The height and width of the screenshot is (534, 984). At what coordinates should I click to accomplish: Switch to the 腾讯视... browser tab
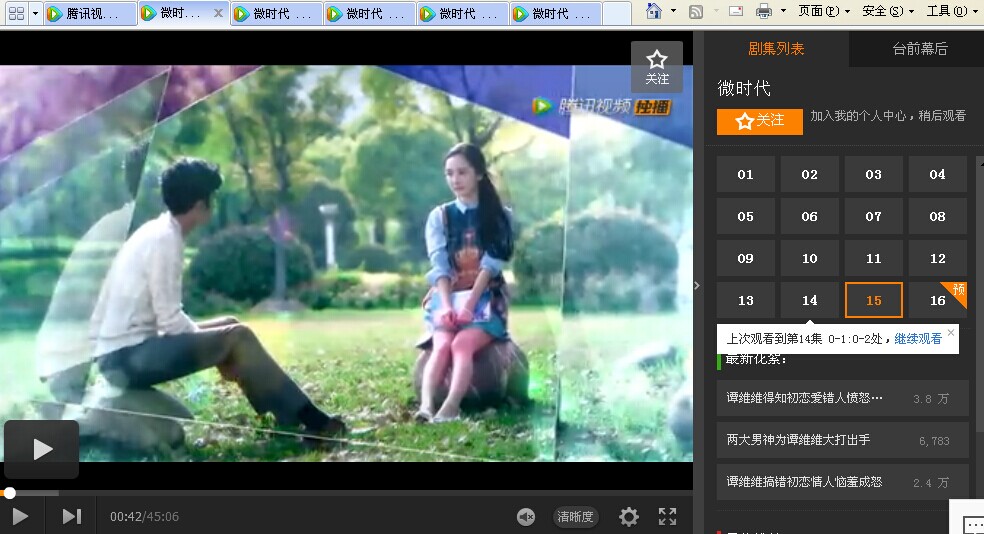pos(91,13)
